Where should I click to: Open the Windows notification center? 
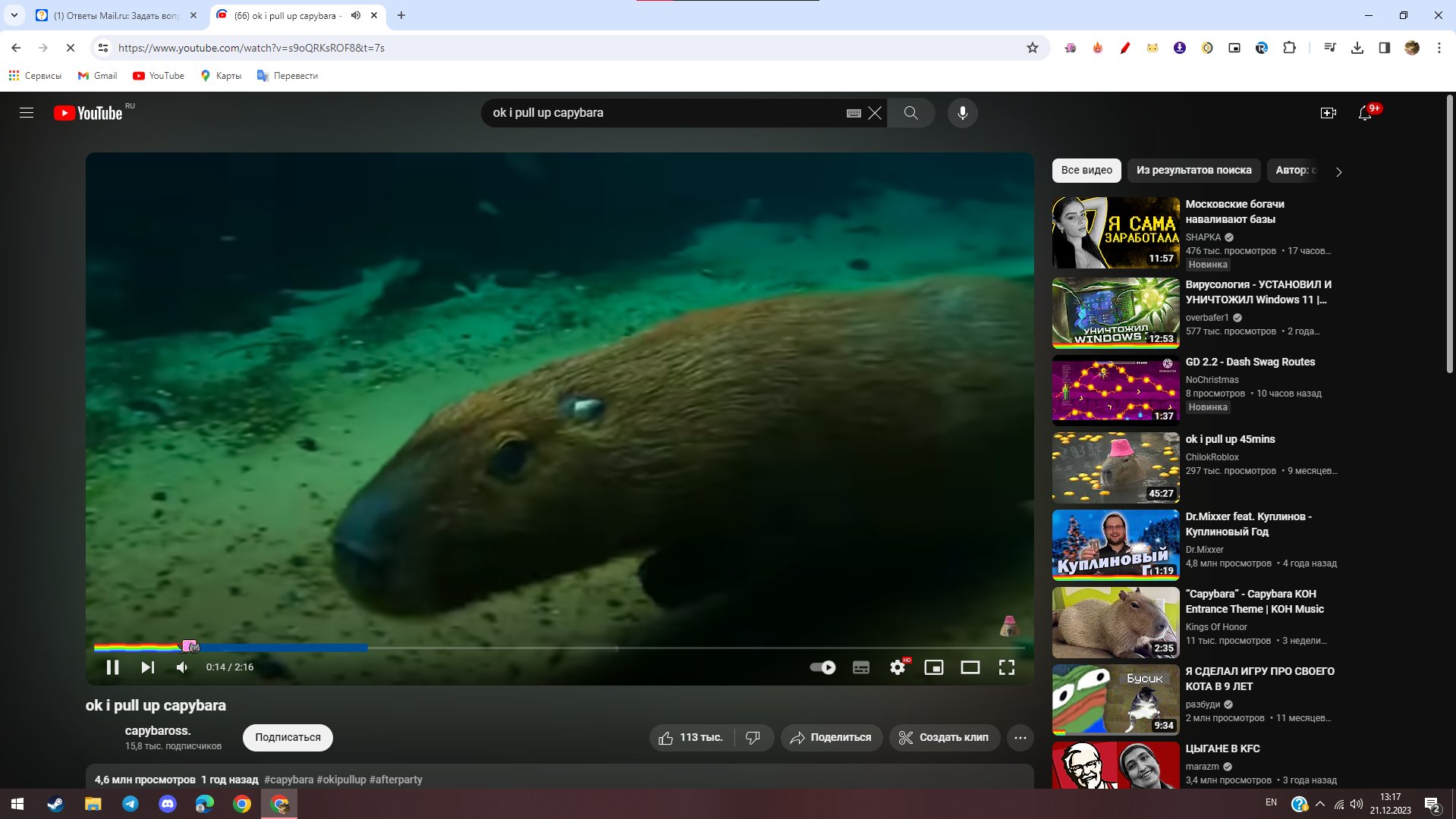pyautogui.click(x=1432, y=804)
